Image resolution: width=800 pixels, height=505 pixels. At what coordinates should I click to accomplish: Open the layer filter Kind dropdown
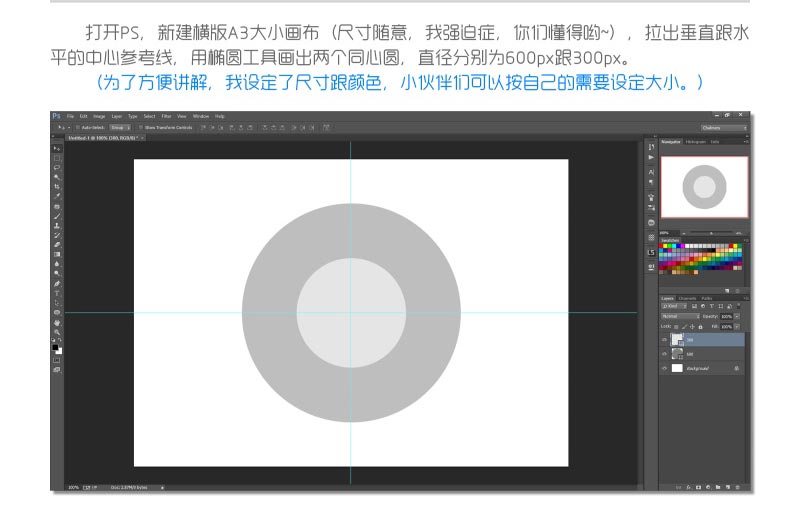674,306
